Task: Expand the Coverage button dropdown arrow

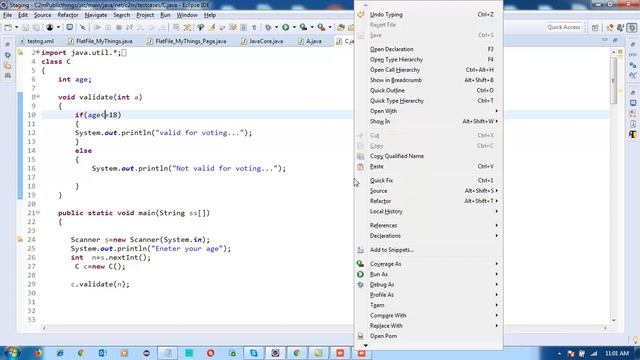Action: pos(312,27)
